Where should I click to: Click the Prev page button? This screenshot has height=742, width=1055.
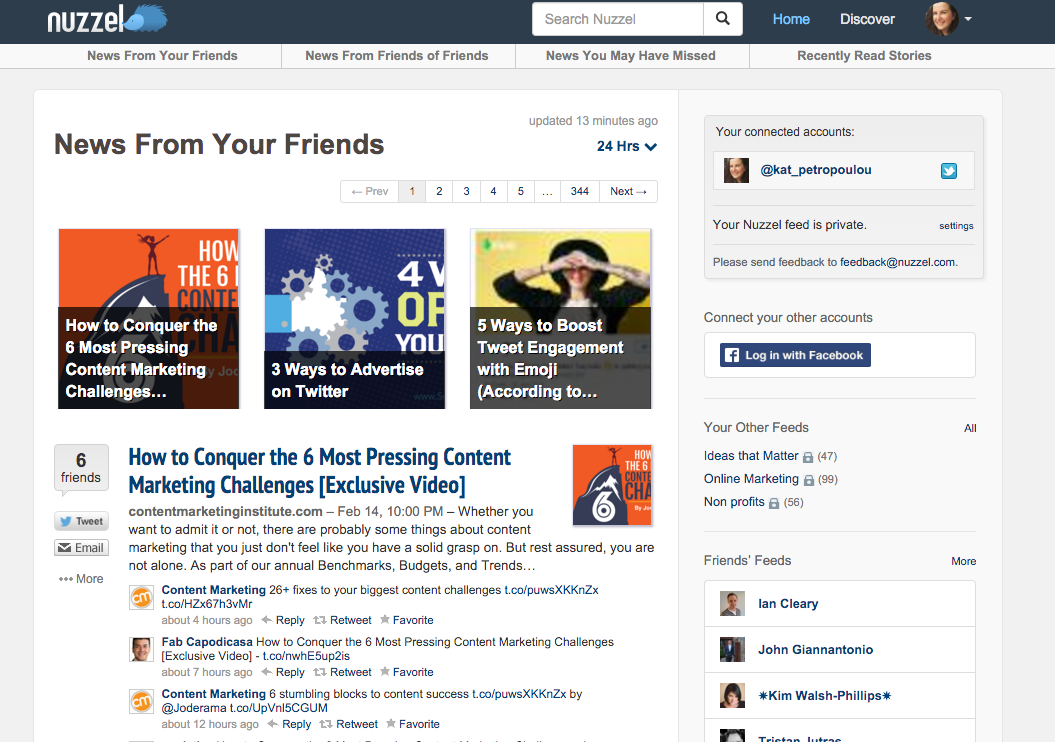[x=369, y=191]
